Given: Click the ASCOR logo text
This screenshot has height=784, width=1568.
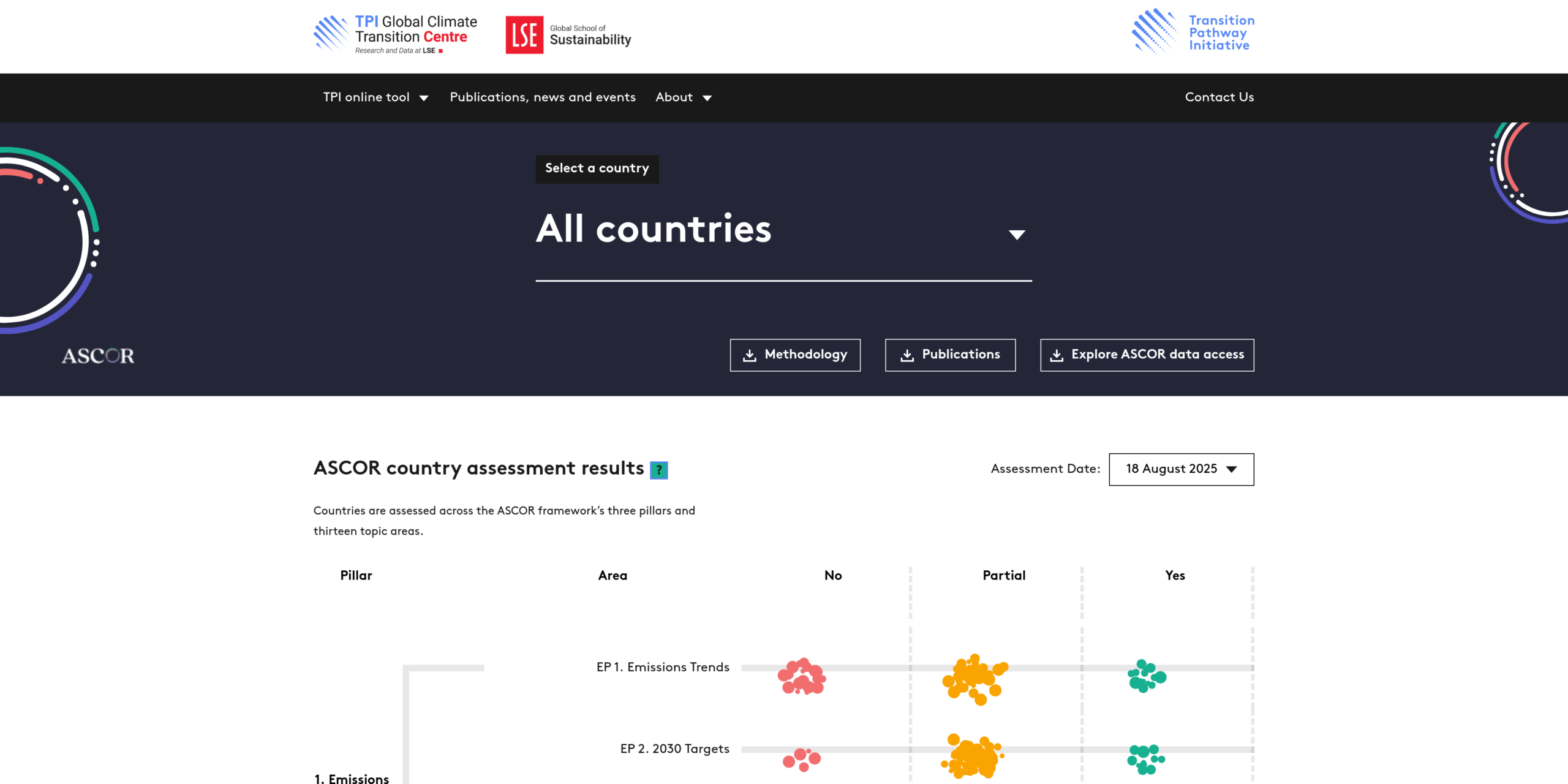Looking at the screenshot, I should [98, 356].
